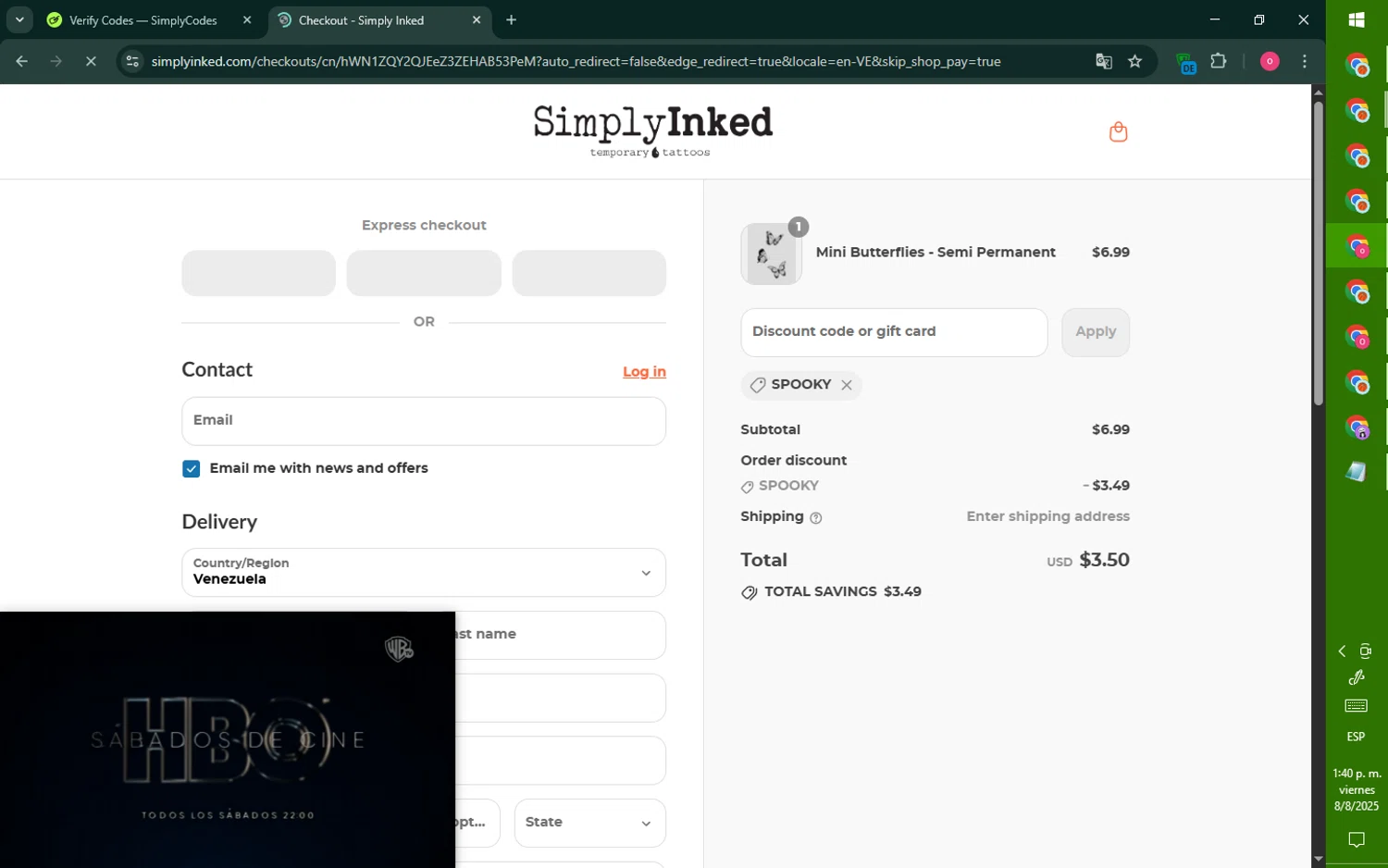This screenshot has width=1388, height=868.
Task: Remove the SPOOKY discount code tag
Action: pos(846,385)
